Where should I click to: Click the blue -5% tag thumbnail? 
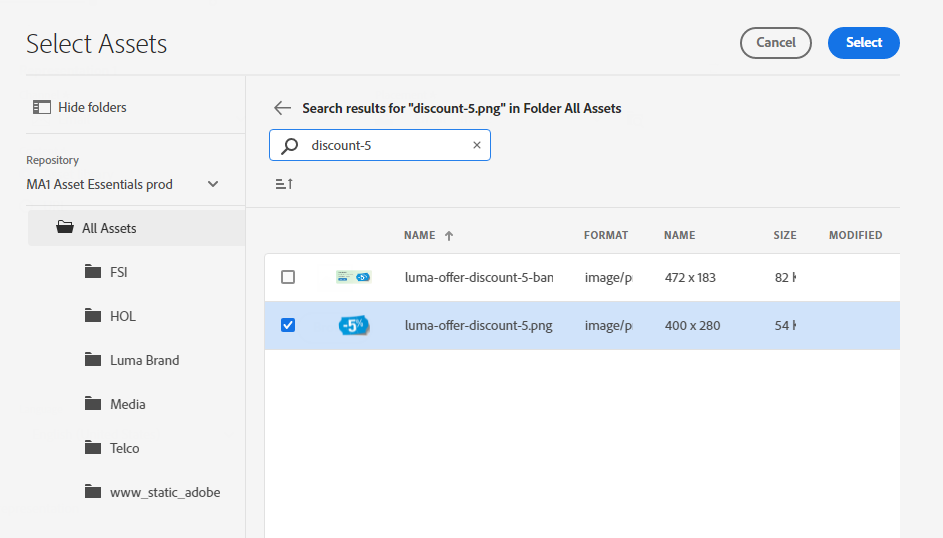coord(354,325)
